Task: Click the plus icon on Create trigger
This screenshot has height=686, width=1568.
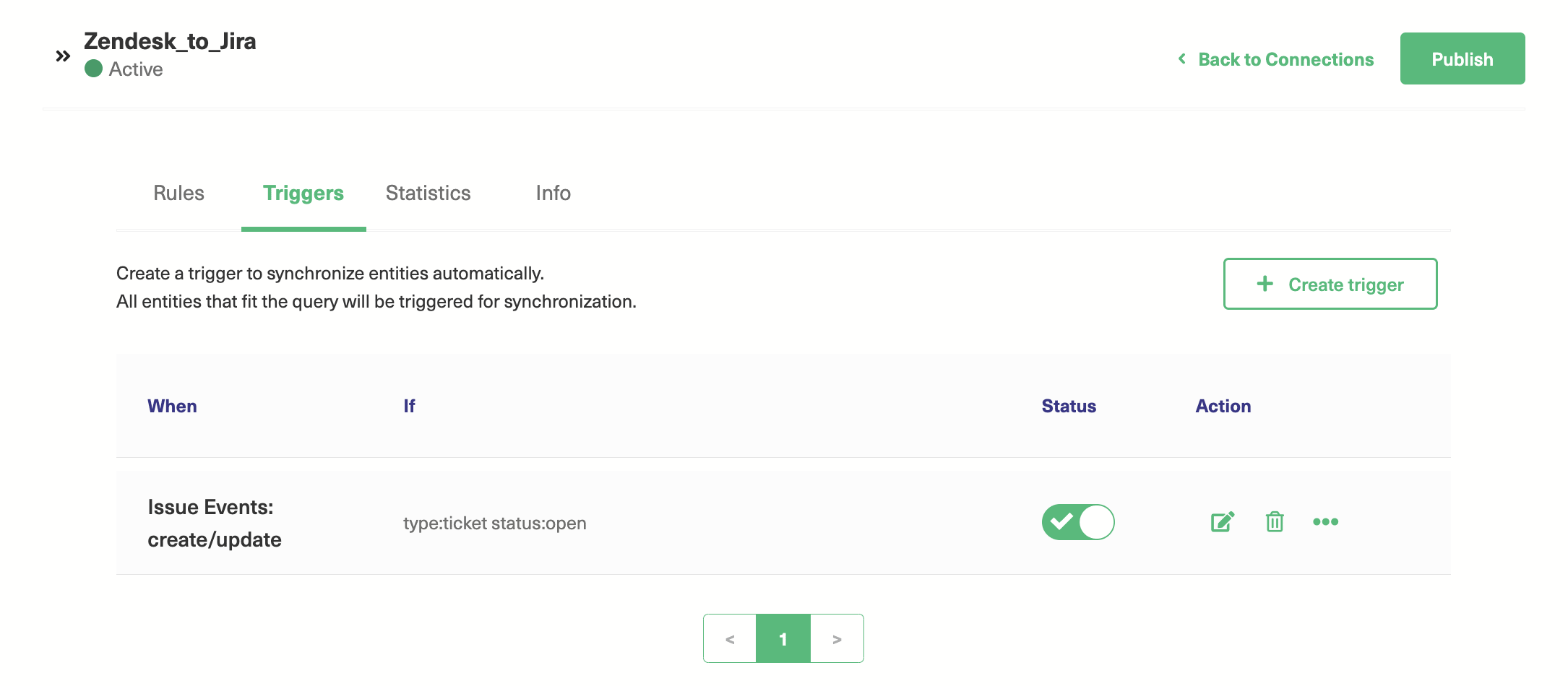Action: [1264, 284]
